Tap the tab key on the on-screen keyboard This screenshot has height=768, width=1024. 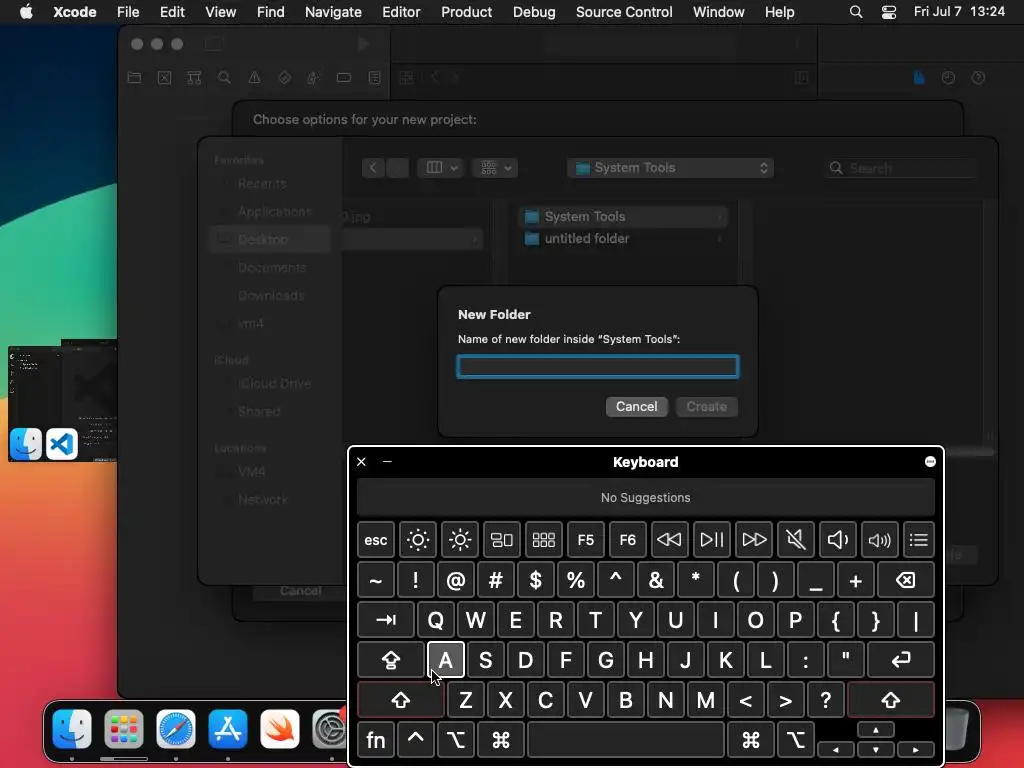(x=386, y=620)
